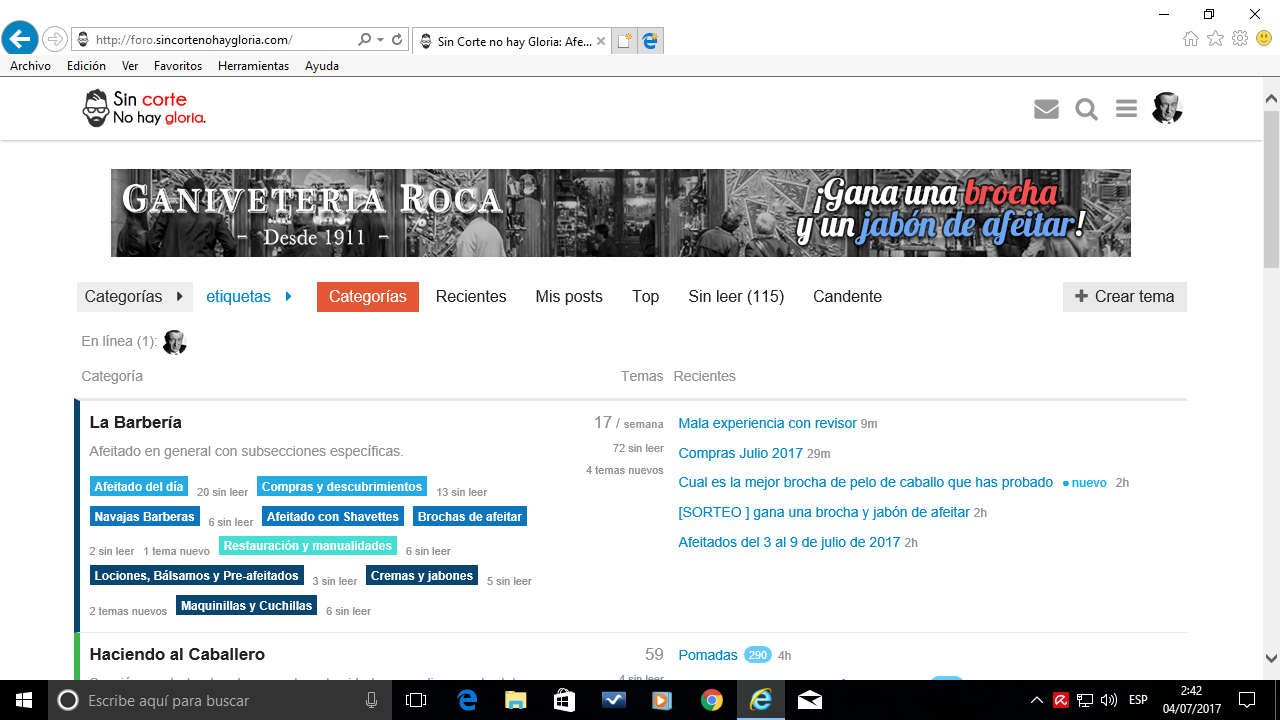Open the Restauración y manualidades subcategory
This screenshot has height=720, width=1280.
point(308,546)
